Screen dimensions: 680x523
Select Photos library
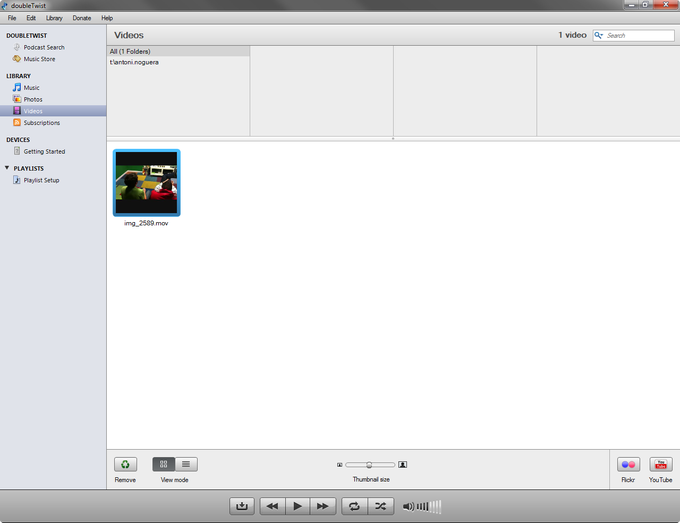point(33,99)
